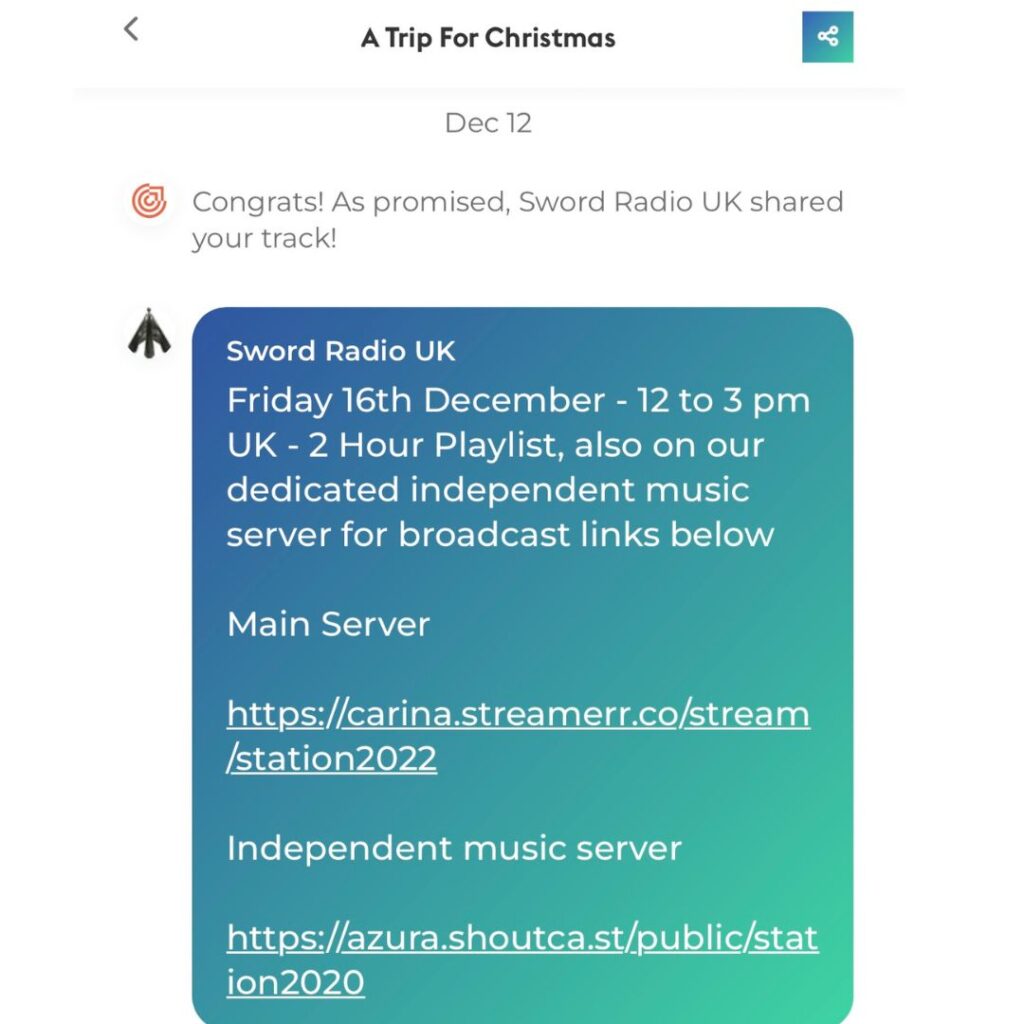
Task: Open the carina.streamerr.co stream link
Action: [518, 735]
